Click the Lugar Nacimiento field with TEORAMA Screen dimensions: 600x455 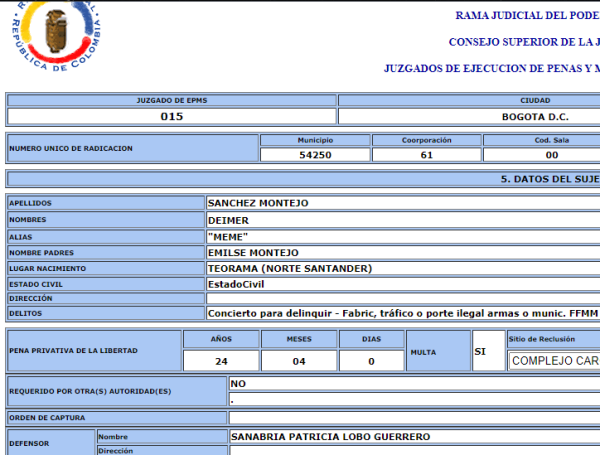[x=400, y=269]
